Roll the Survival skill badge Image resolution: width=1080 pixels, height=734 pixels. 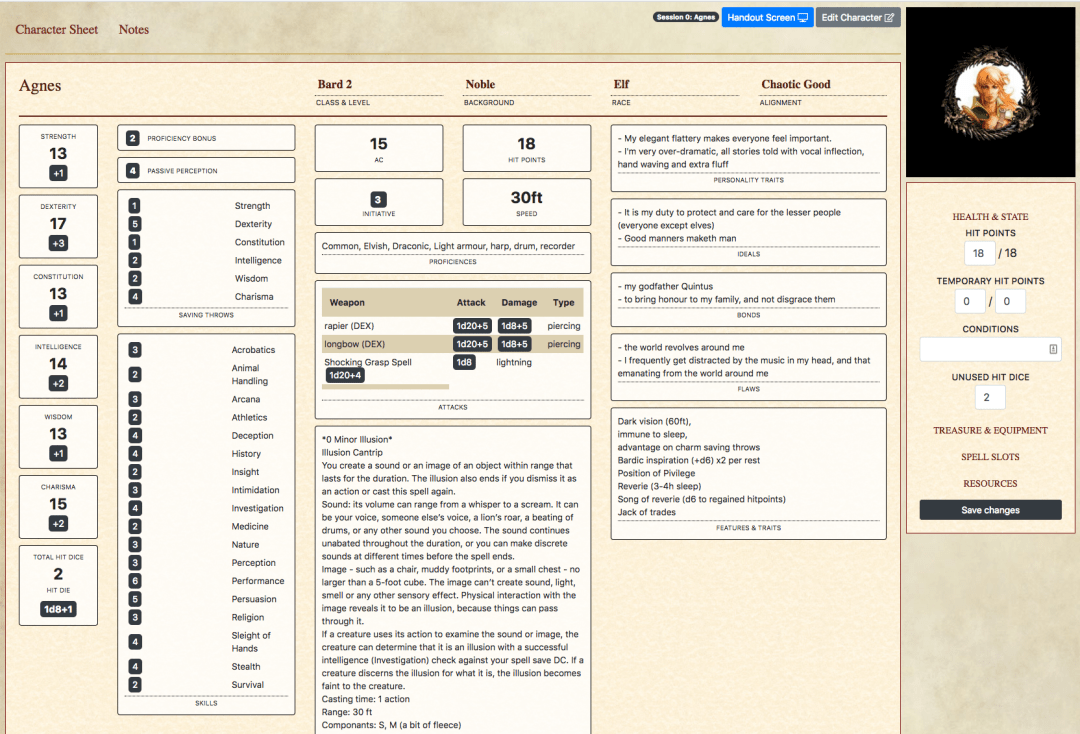pos(135,685)
